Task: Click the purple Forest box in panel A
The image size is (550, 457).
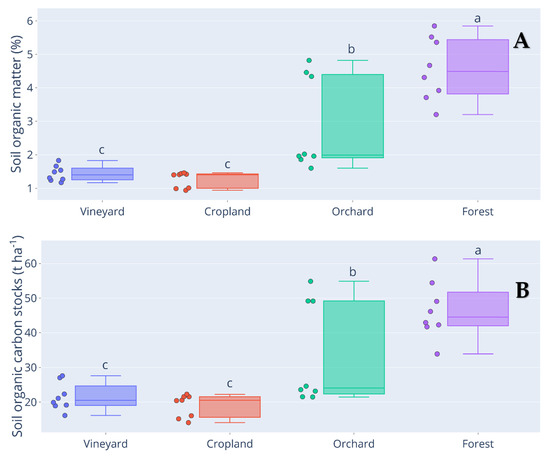Action: pyautogui.click(x=478, y=67)
